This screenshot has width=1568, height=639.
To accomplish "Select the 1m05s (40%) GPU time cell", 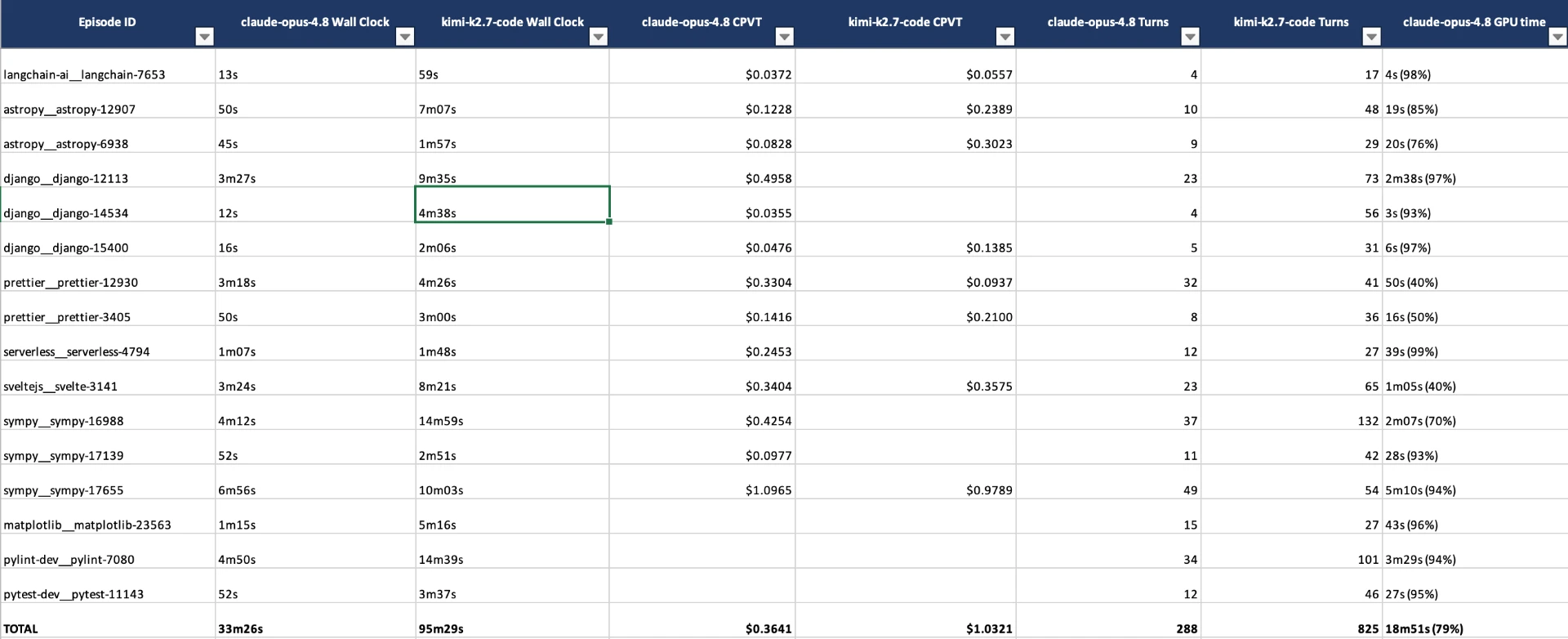I will tap(1475, 378).
